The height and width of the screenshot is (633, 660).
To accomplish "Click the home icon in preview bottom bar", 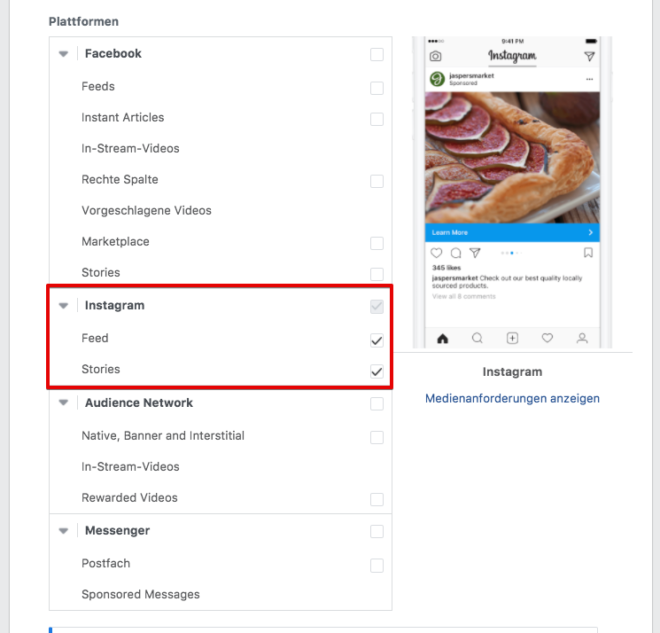I will 442,338.
